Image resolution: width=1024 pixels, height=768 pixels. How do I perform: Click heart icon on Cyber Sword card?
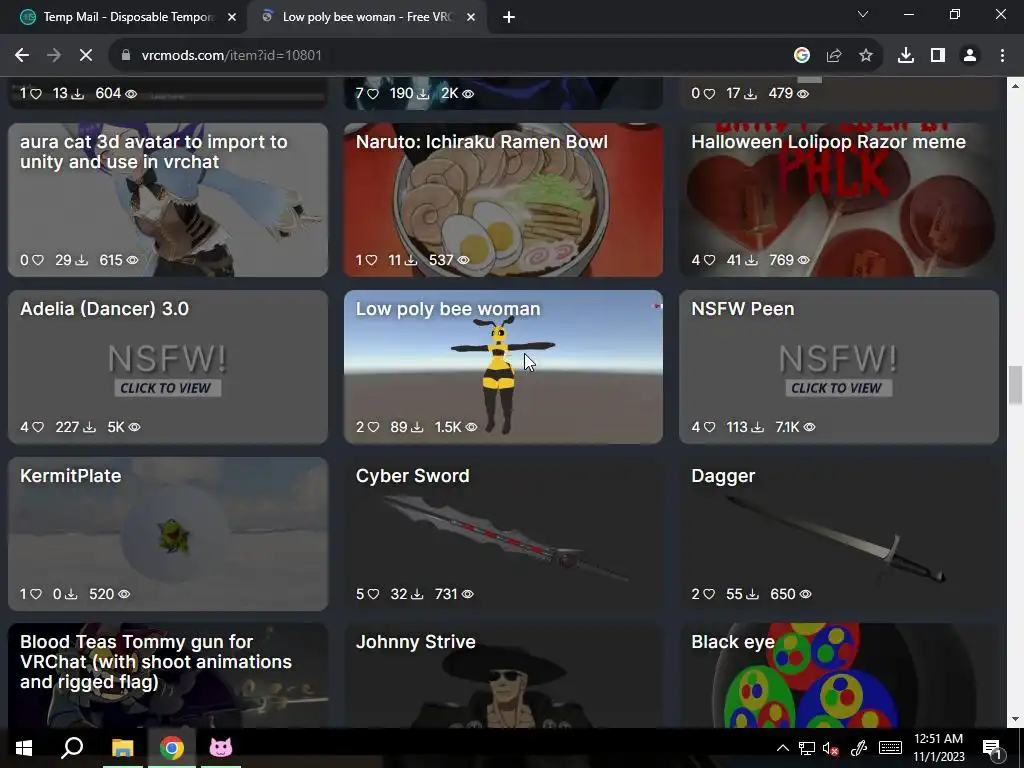point(373,594)
